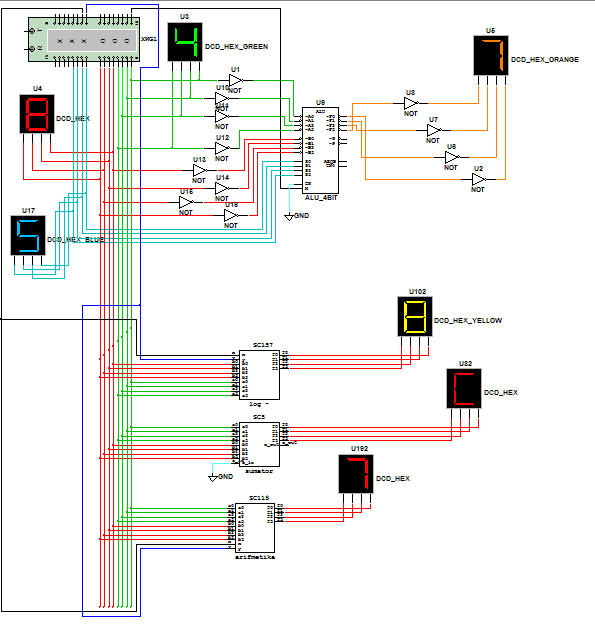Click the DCD_HEX label next to U4
Screen dimensions: 595x628
pos(73,119)
